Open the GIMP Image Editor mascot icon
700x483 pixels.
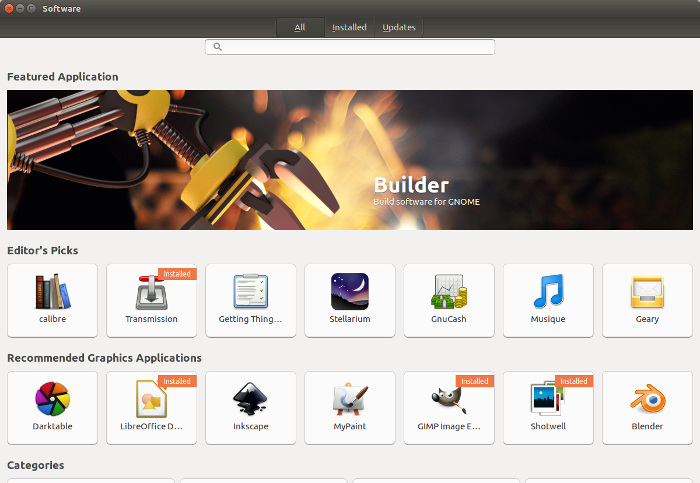449,400
